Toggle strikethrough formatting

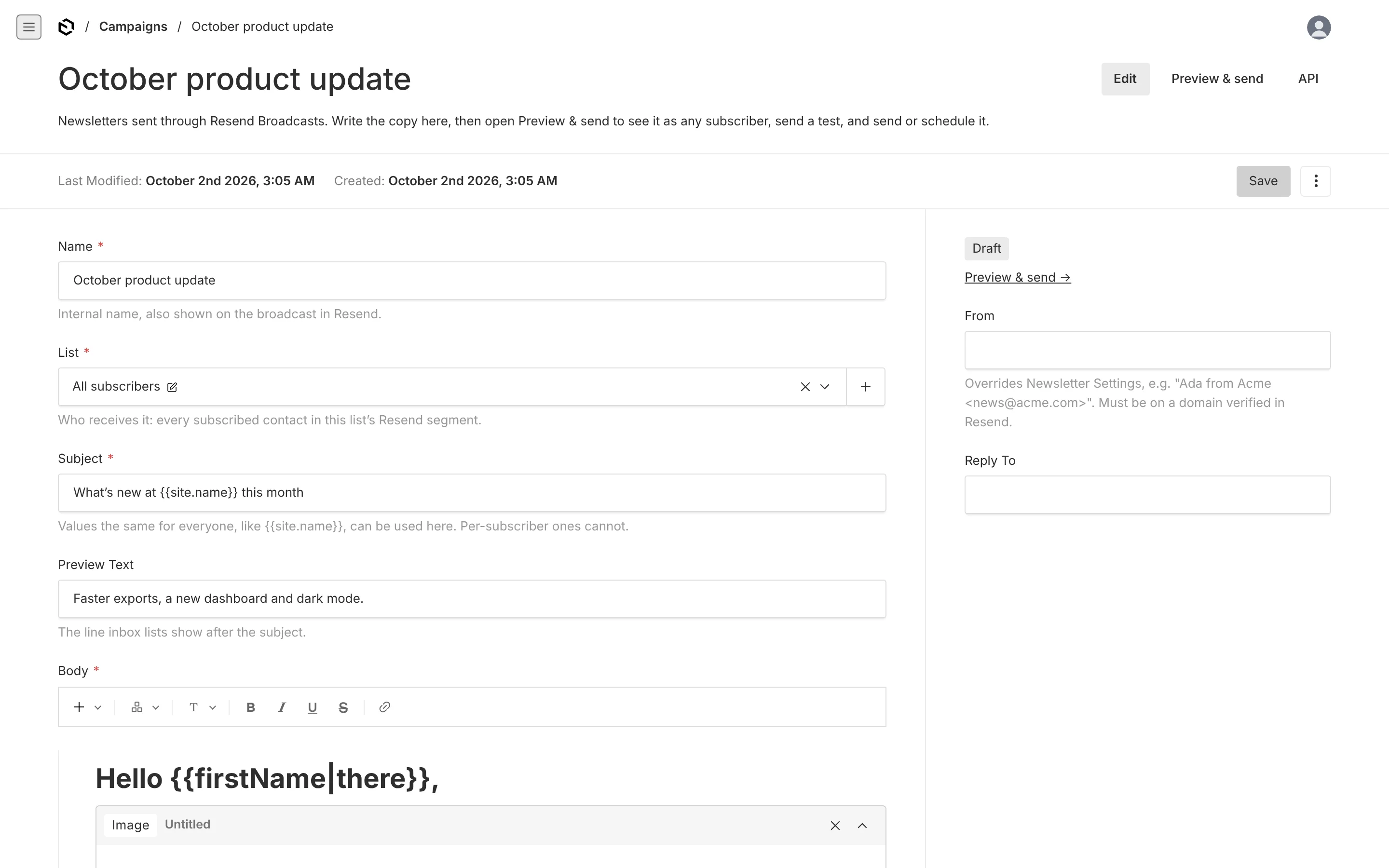(343, 707)
